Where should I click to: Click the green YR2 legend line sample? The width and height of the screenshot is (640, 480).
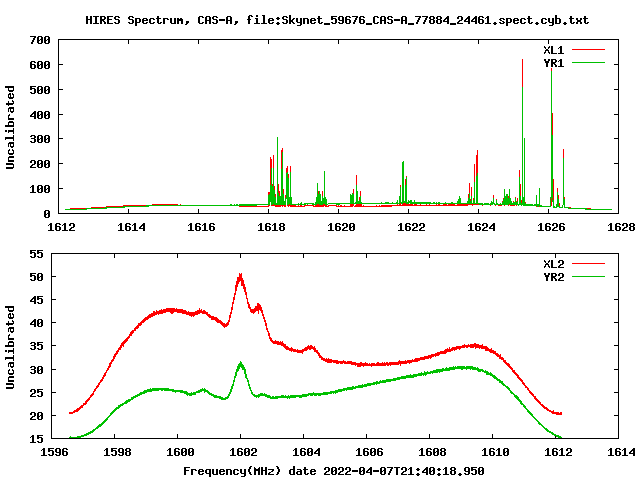(x=588, y=277)
